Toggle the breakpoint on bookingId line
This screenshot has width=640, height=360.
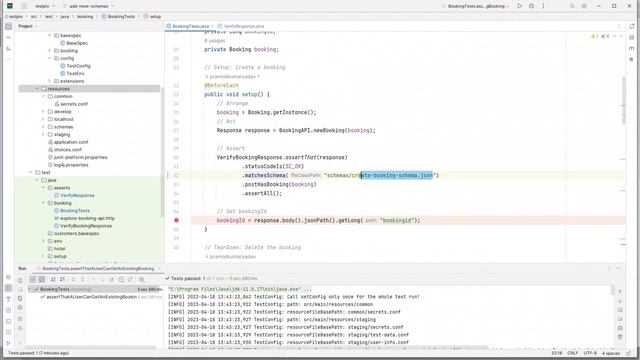(176, 220)
